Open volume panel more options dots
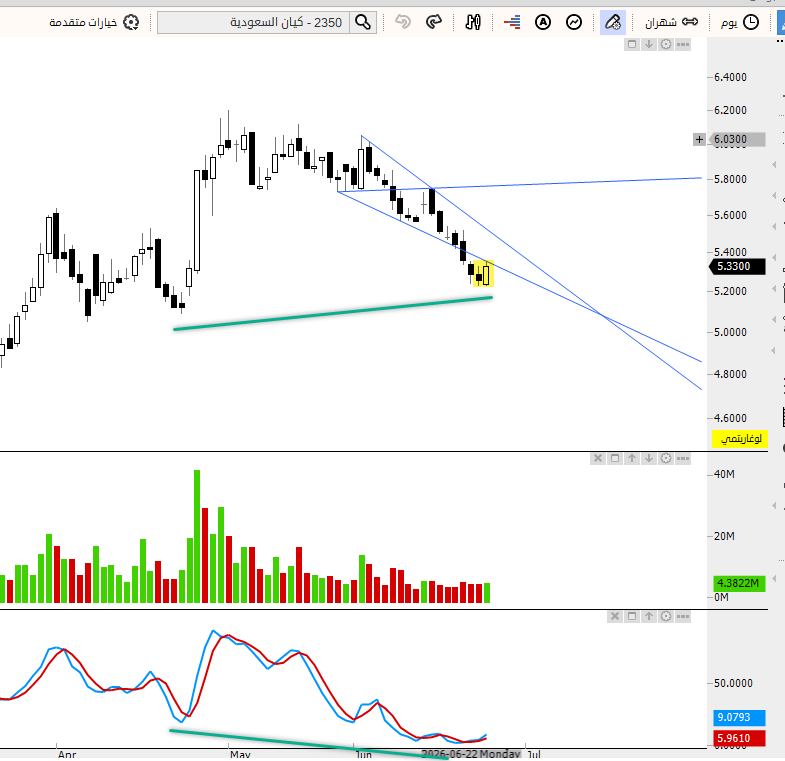Image resolution: width=785 pixels, height=761 pixels. 683,458
